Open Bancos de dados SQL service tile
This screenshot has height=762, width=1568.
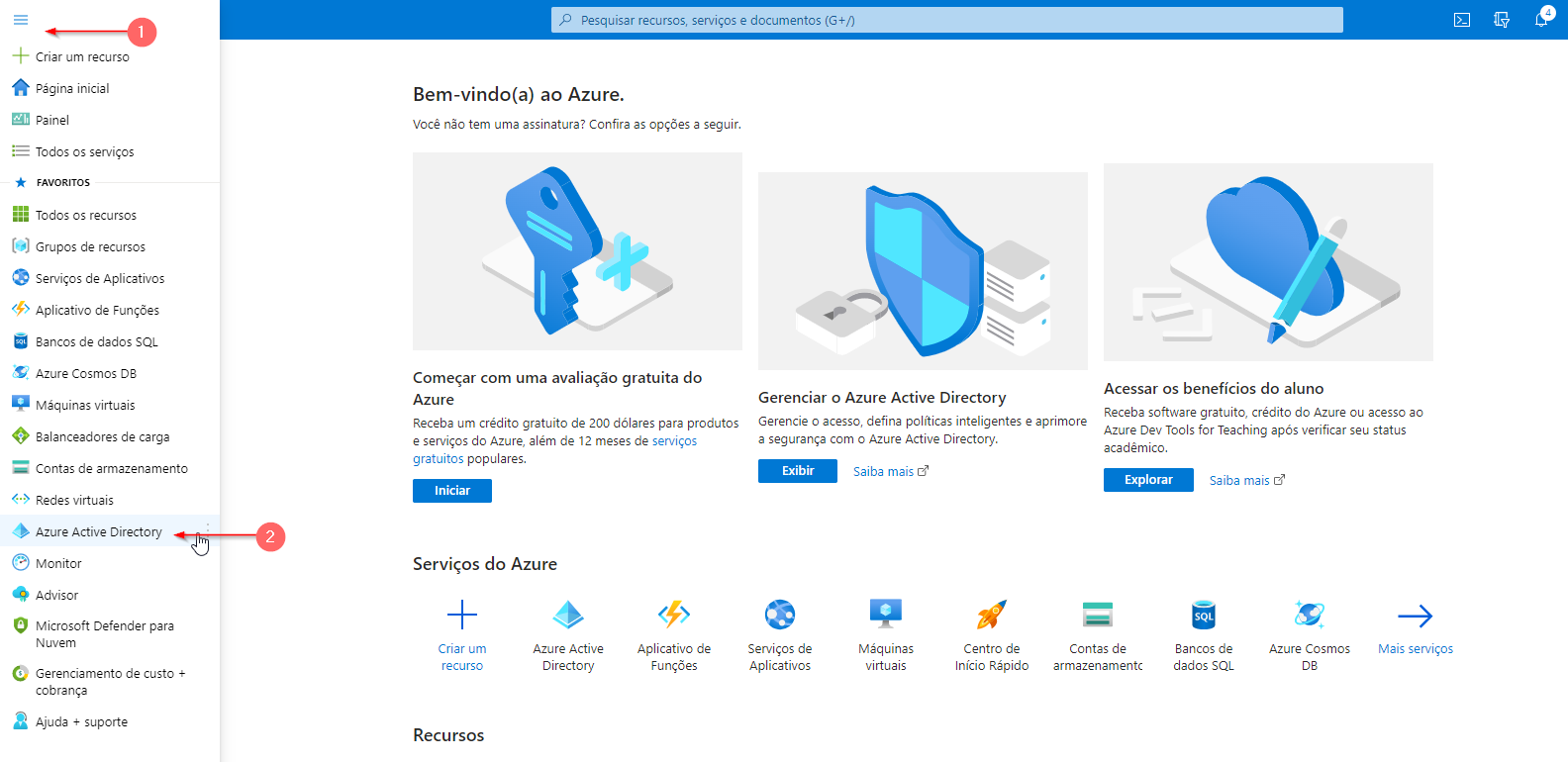click(x=1204, y=633)
